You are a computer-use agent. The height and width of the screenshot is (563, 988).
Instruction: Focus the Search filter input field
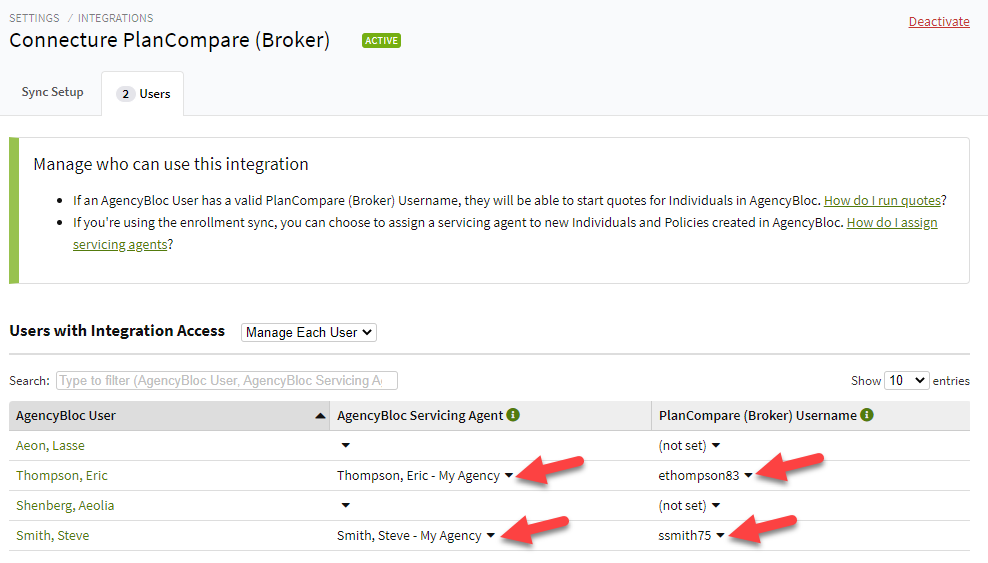point(227,380)
